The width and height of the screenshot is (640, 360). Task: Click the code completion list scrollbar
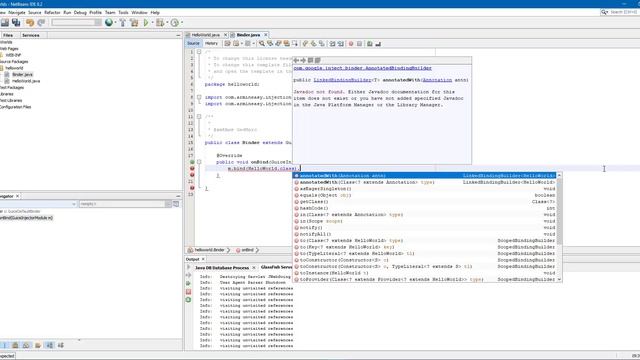click(x=559, y=211)
